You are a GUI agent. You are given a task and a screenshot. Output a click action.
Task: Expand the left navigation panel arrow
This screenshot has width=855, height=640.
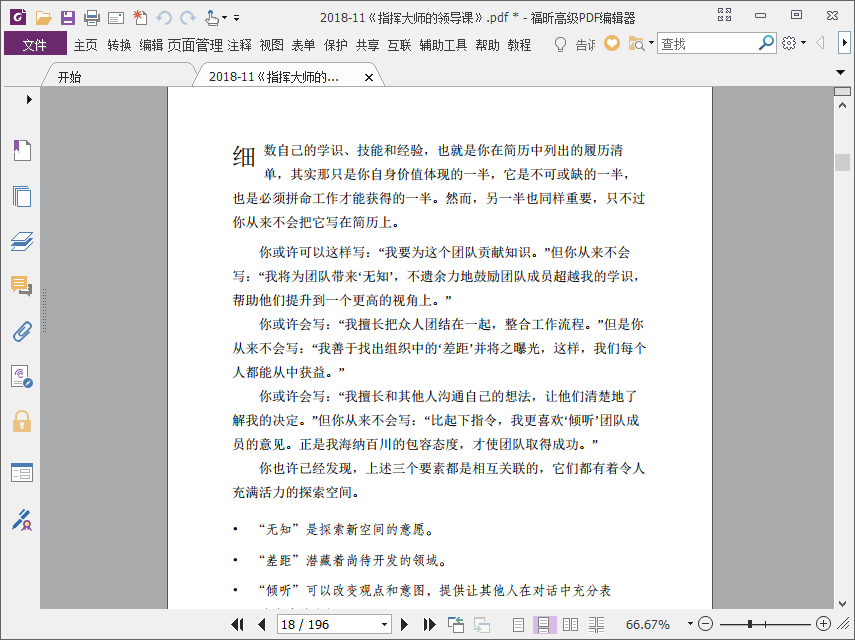[x=29, y=99]
